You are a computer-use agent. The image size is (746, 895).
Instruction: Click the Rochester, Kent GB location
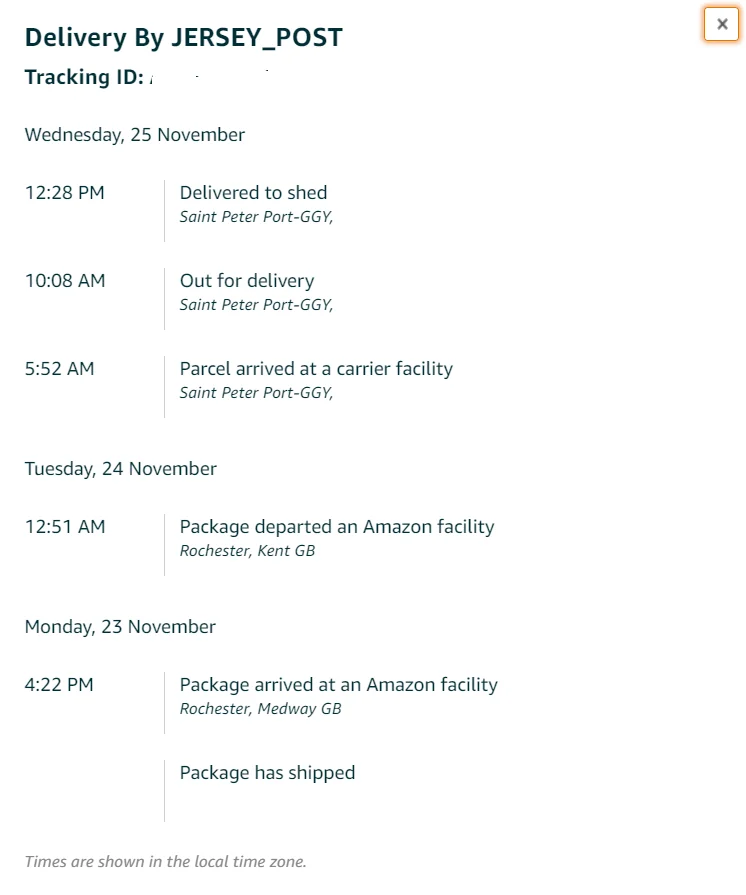tap(247, 551)
